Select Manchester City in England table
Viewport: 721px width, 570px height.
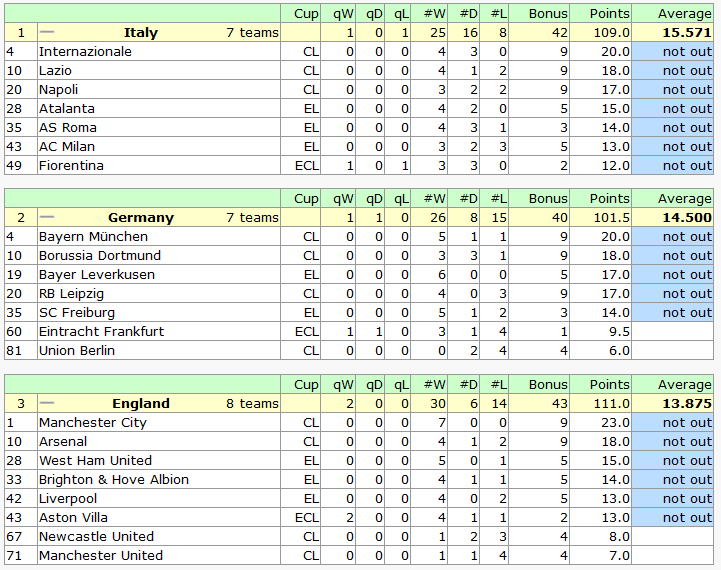(x=92, y=423)
